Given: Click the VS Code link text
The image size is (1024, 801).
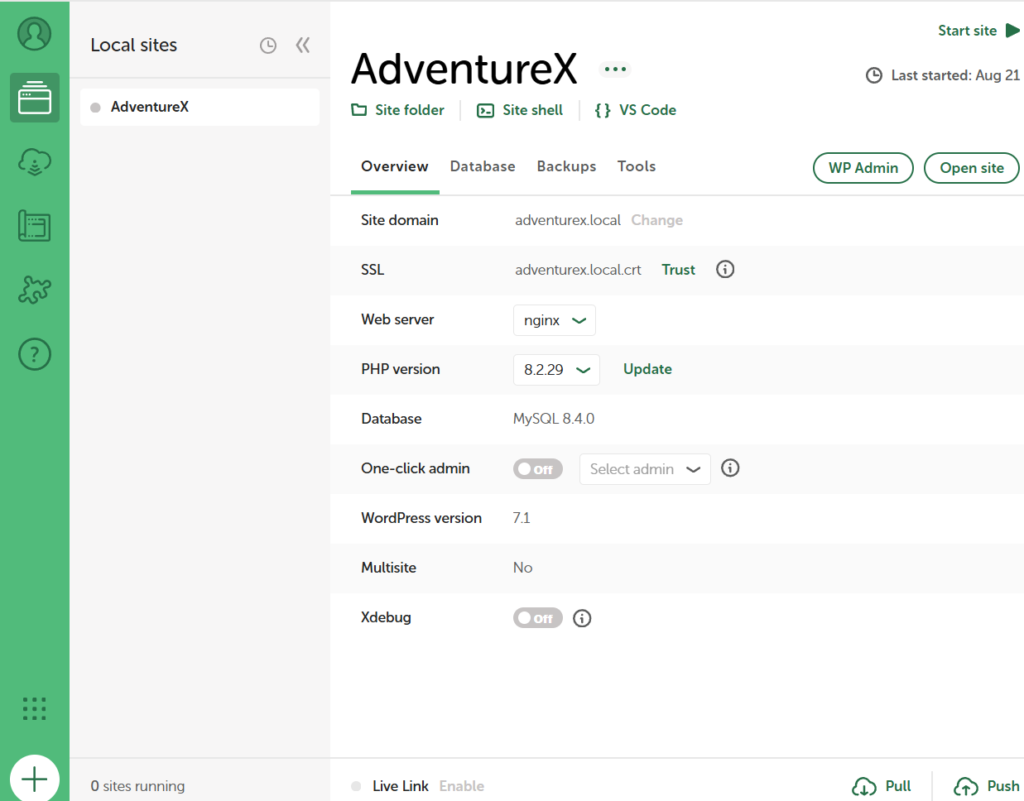Looking at the screenshot, I should point(647,110).
